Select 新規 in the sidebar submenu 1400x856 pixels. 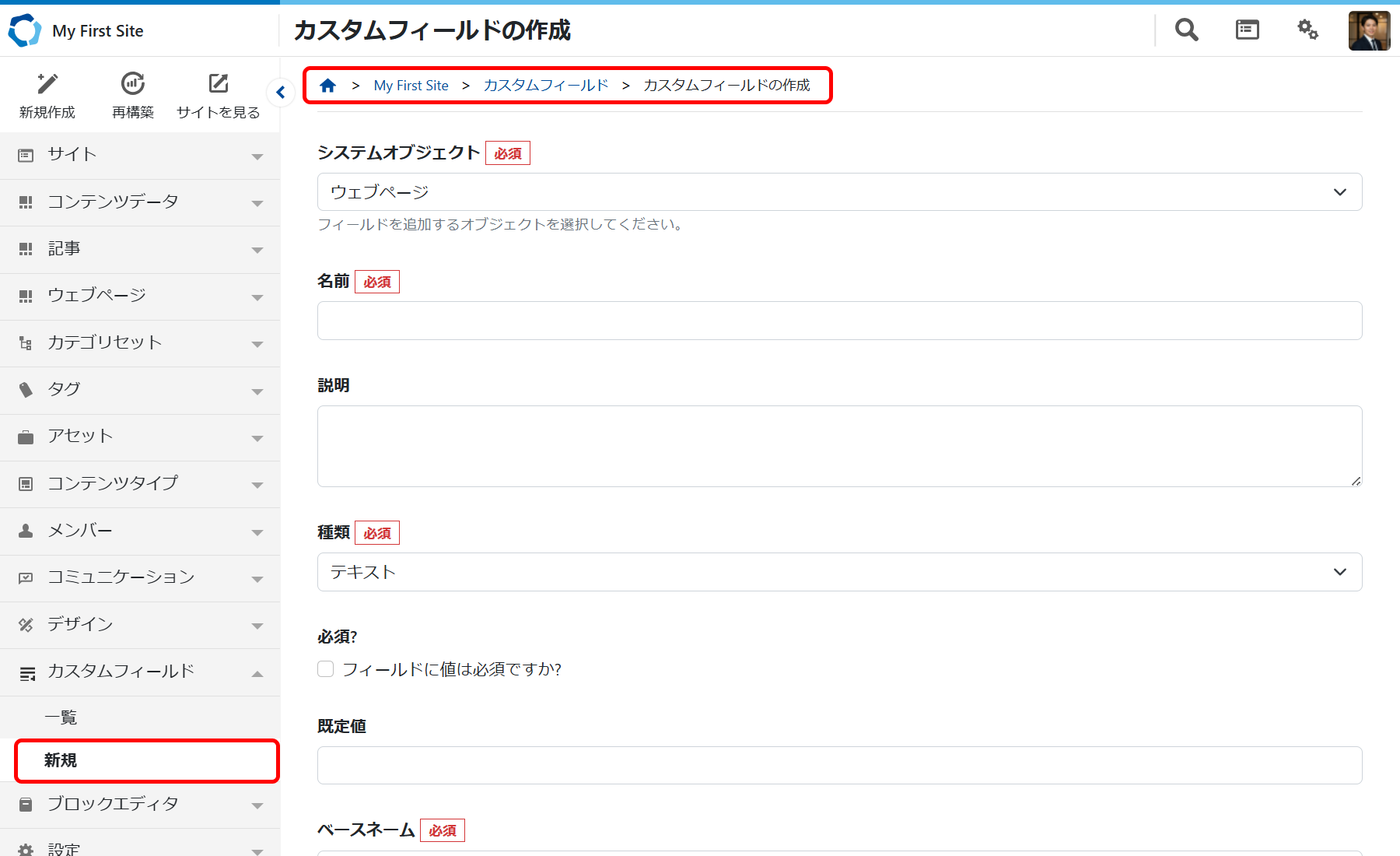[x=61, y=760]
